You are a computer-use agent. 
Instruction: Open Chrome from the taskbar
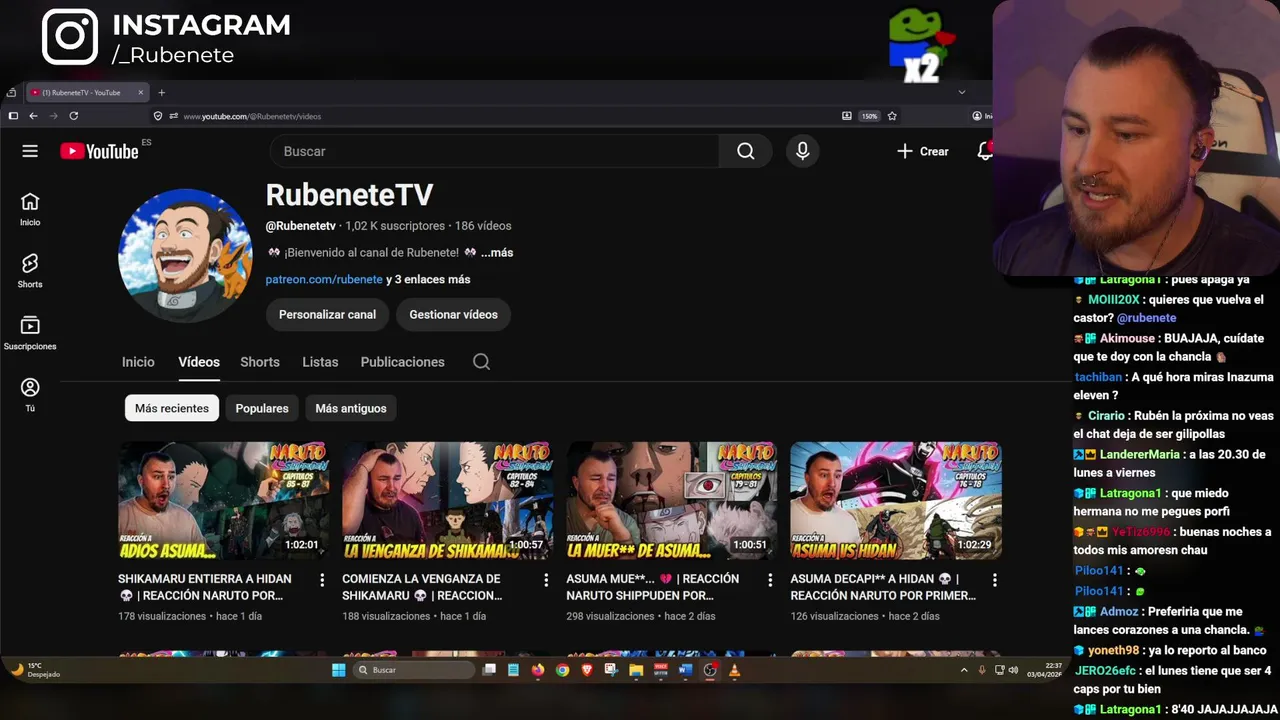point(562,670)
